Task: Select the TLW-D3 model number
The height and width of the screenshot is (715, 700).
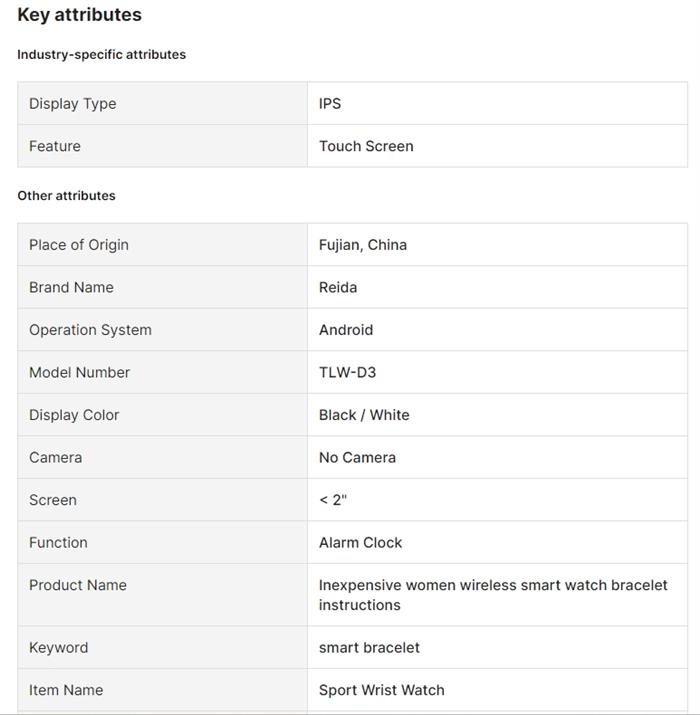Action: [x=348, y=372]
